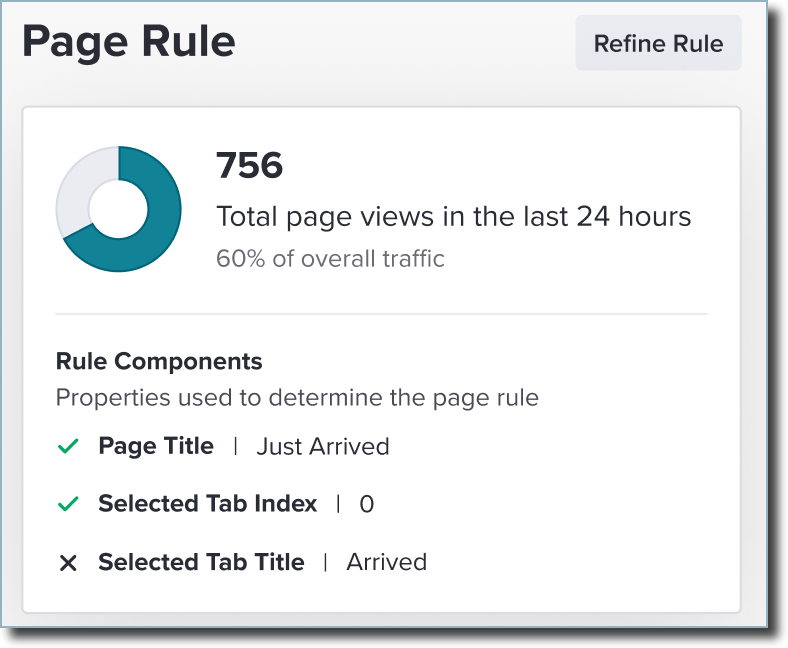Click the Selected Tab Index label
This screenshot has width=788, height=648.
(208, 504)
